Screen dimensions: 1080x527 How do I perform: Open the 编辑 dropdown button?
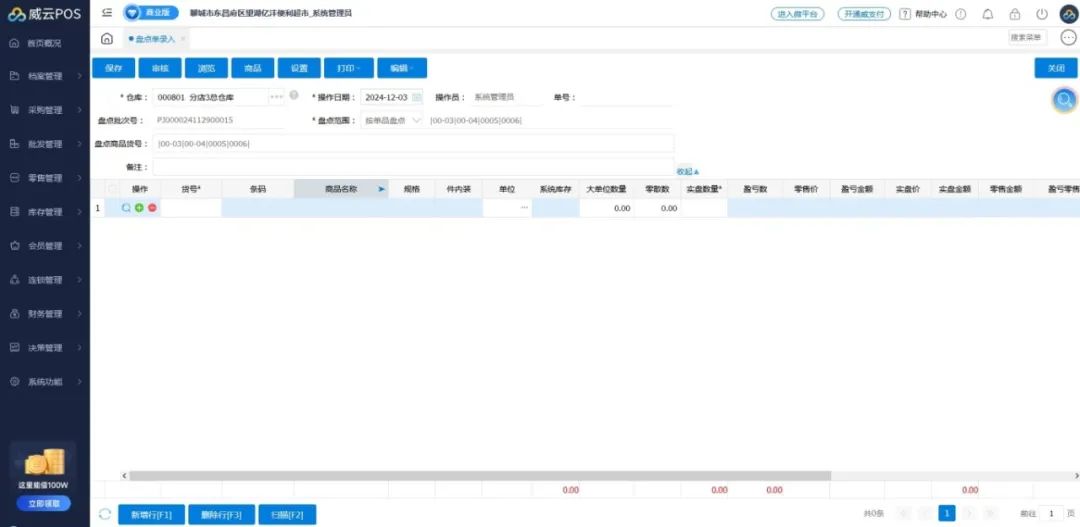[x=402, y=68]
